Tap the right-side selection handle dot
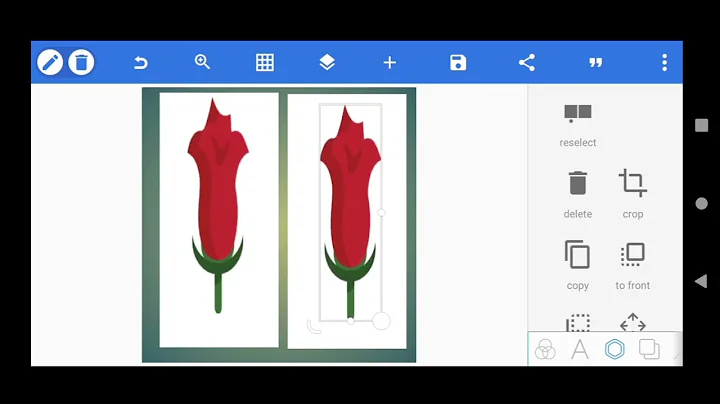 tap(381, 213)
